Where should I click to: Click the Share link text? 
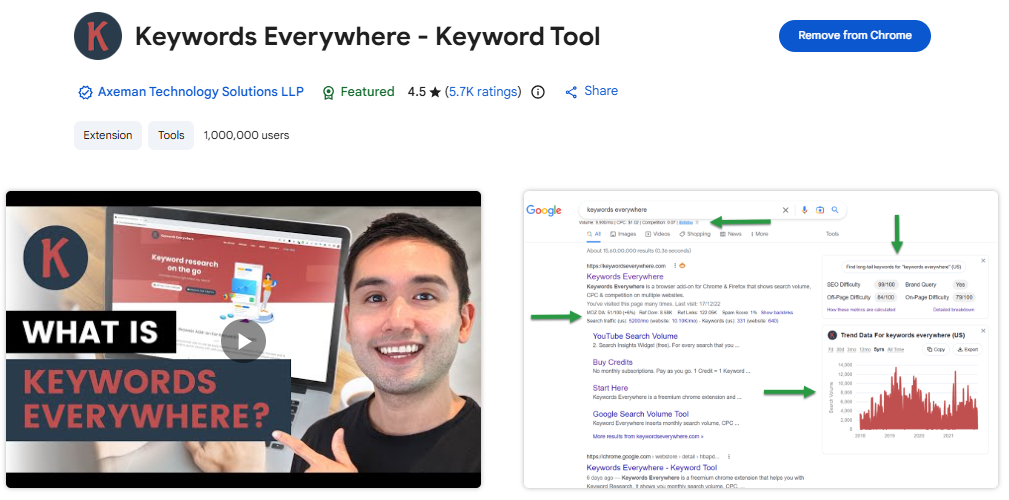[601, 91]
